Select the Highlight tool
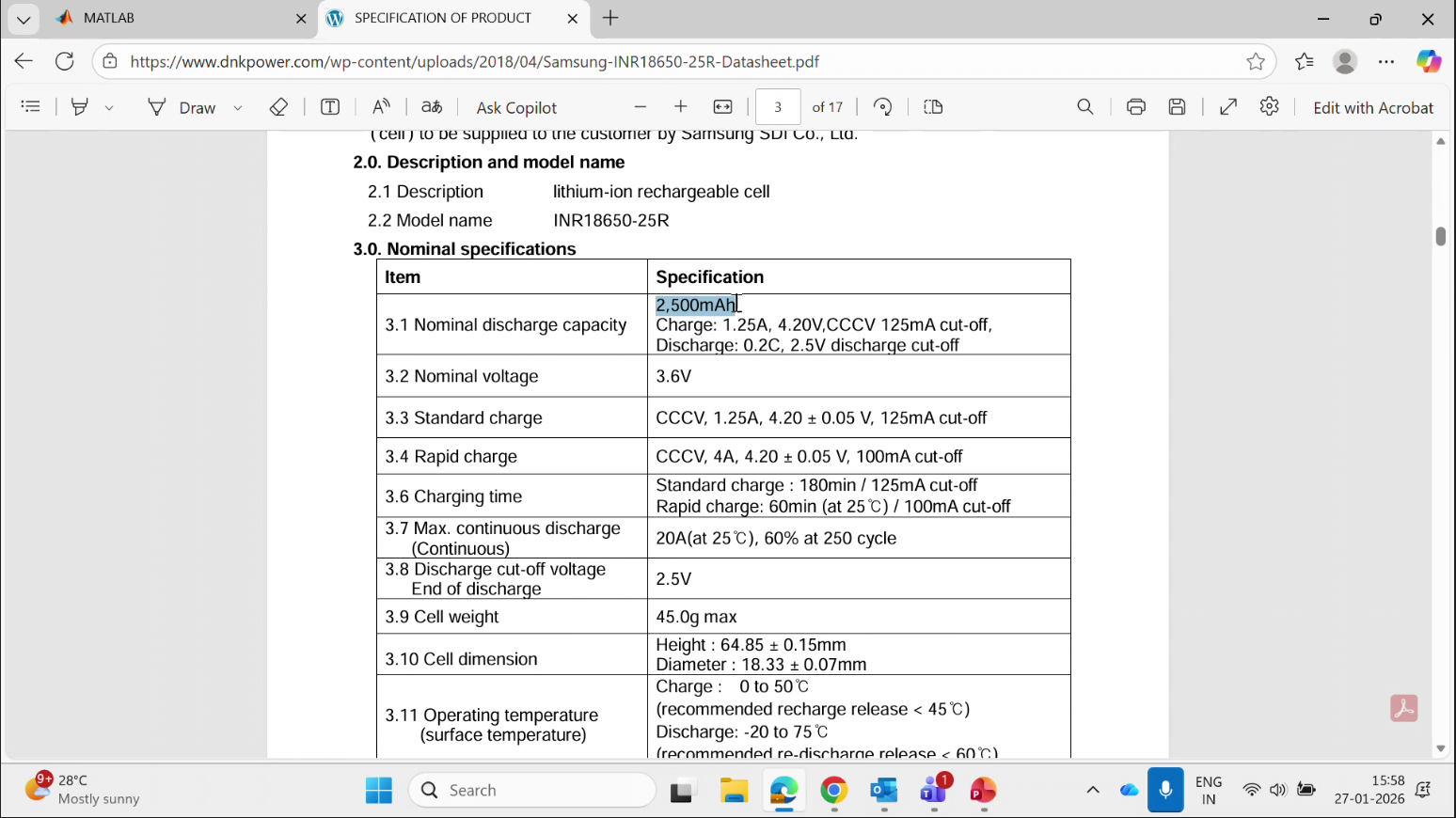 80,107
